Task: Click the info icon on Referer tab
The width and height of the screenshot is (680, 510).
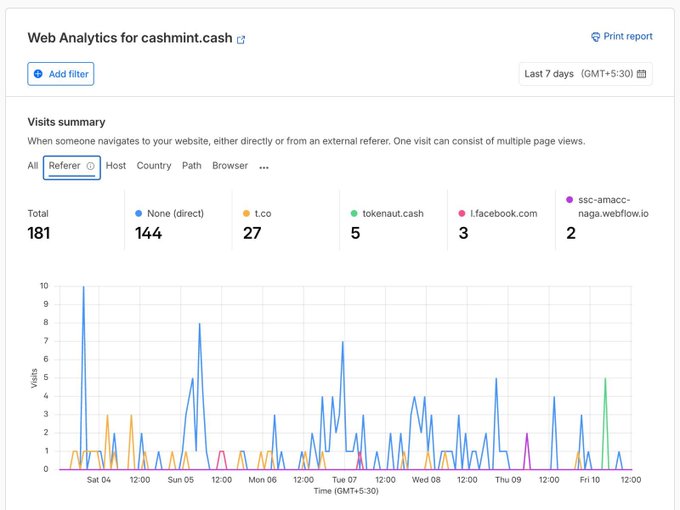Action: (90, 166)
